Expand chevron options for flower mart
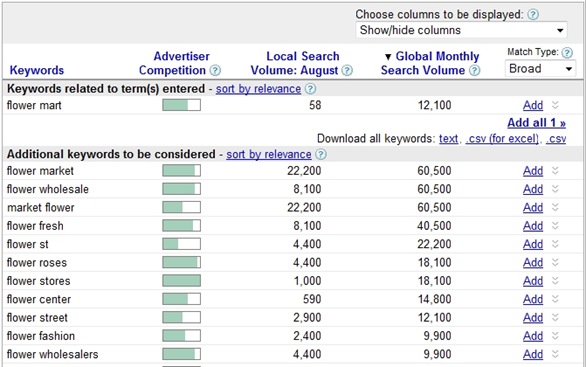This screenshot has width=586, height=367. pyautogui.click(x=555, y=105)
